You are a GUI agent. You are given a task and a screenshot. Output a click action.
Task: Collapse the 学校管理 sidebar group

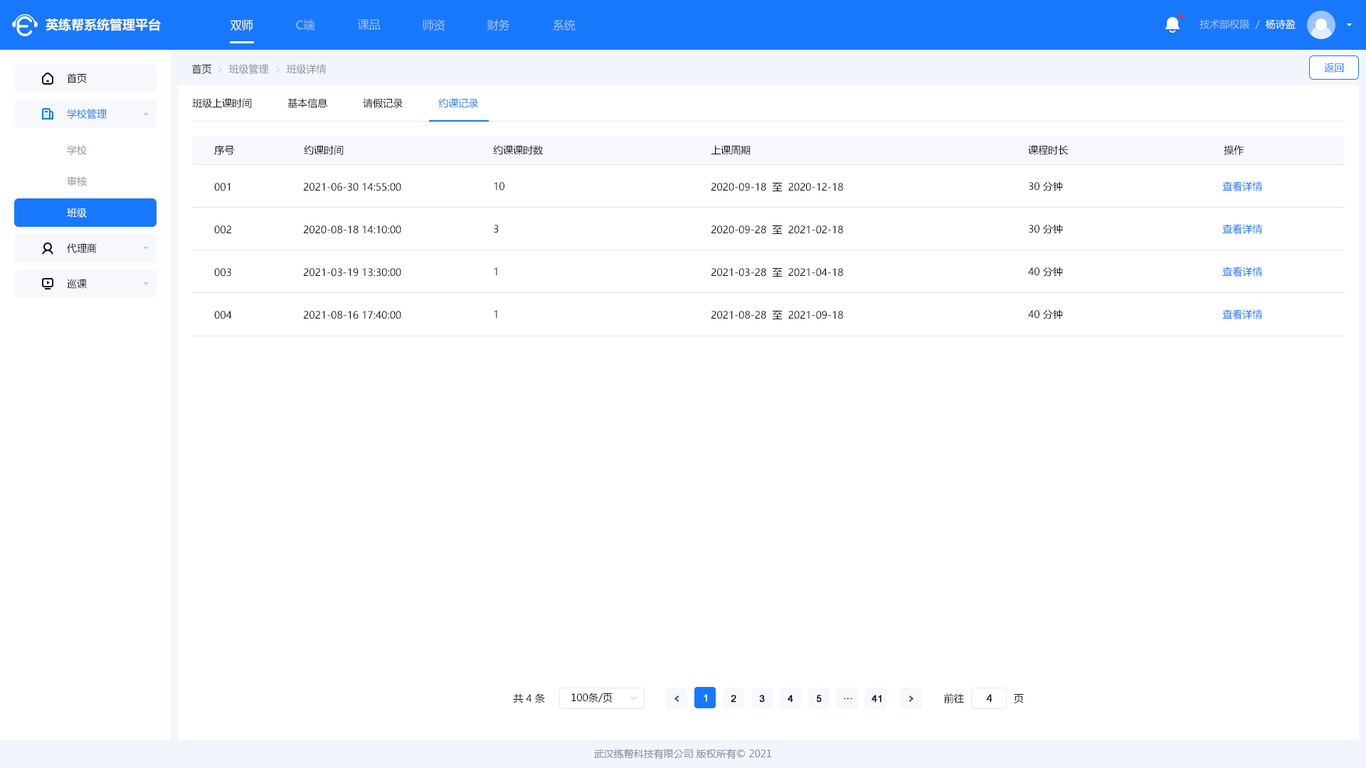pos(146,114)
